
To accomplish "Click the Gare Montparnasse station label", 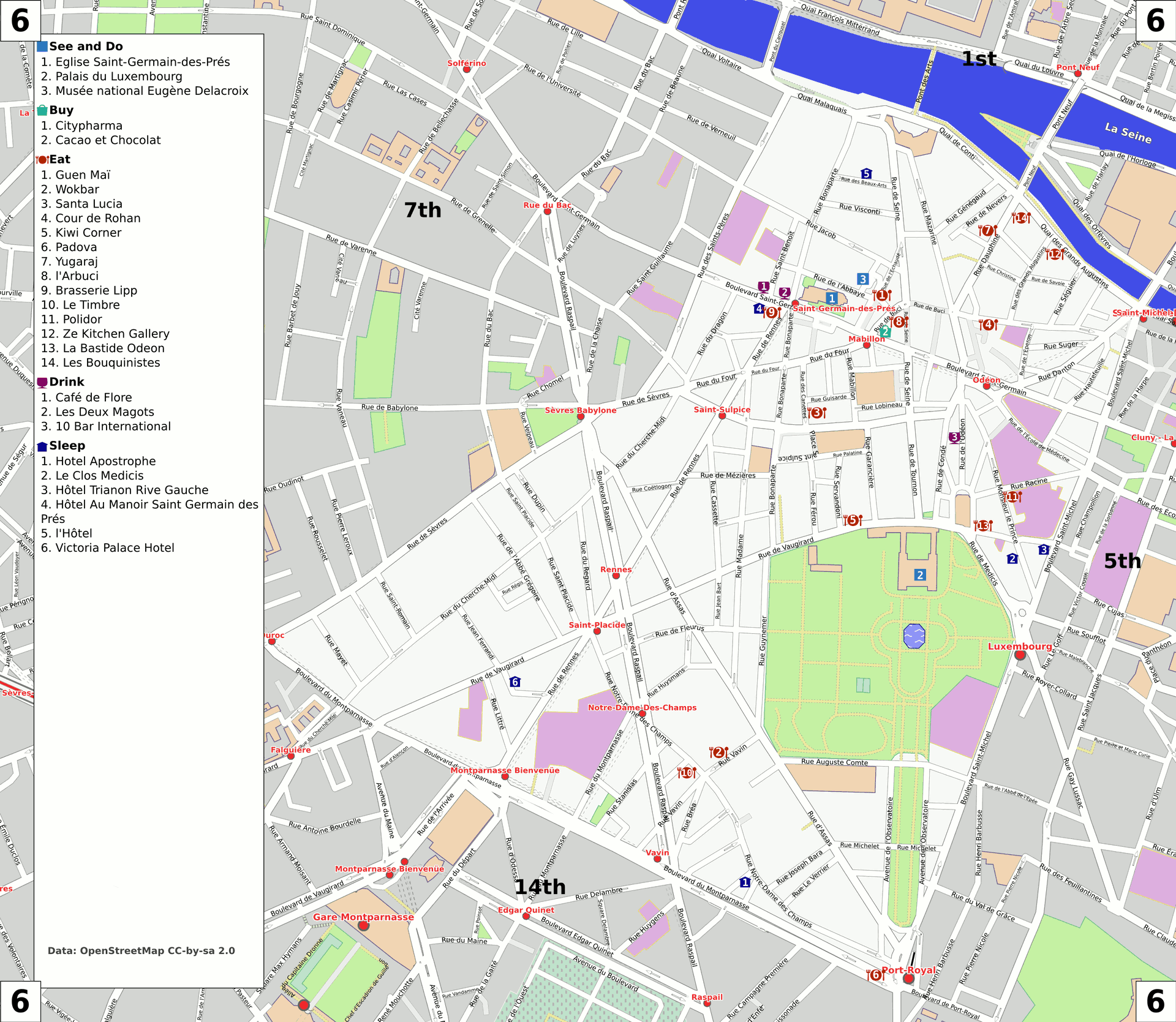I will (x=364, y=917).
